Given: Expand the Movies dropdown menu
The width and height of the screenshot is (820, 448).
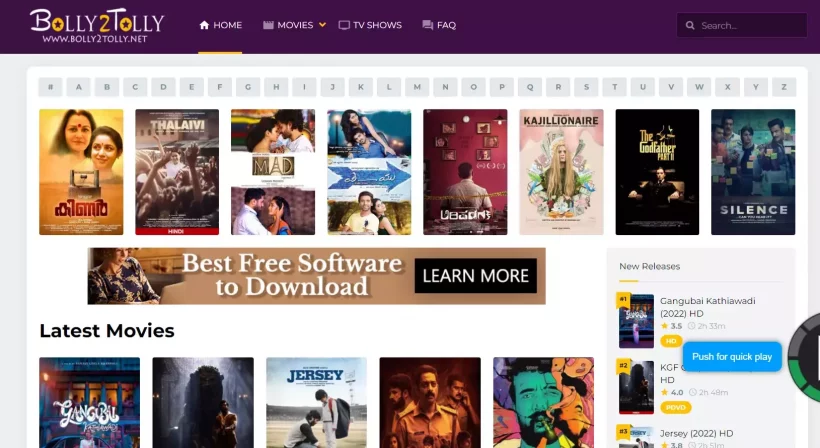Looking at the screenshot, I should 294,25.
